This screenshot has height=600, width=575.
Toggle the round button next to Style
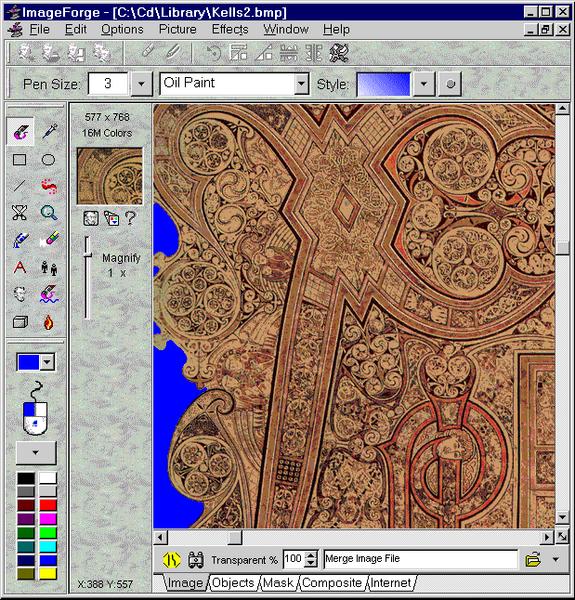pos(450,84)
